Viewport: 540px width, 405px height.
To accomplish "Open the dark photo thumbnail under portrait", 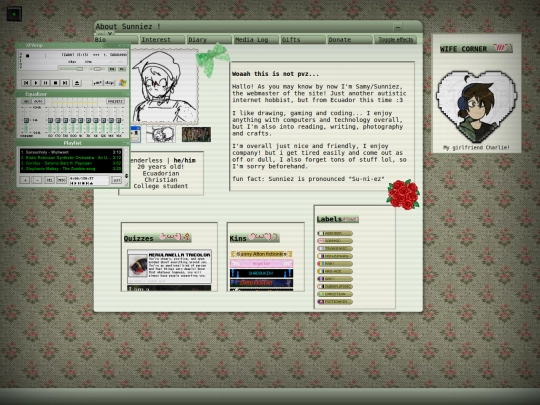I will [x=196, y=134].
